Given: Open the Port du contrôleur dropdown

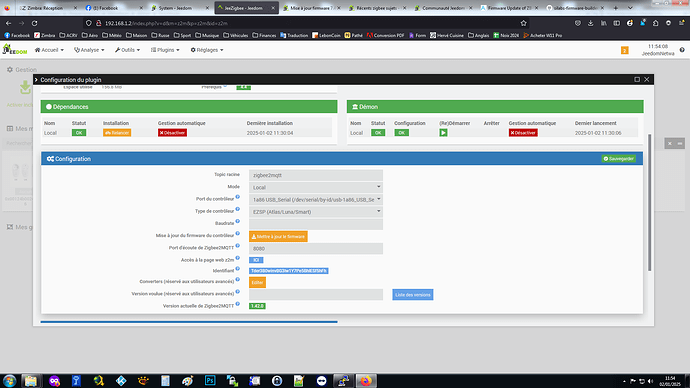Looking at the screenshot, I should pos(316,200).
